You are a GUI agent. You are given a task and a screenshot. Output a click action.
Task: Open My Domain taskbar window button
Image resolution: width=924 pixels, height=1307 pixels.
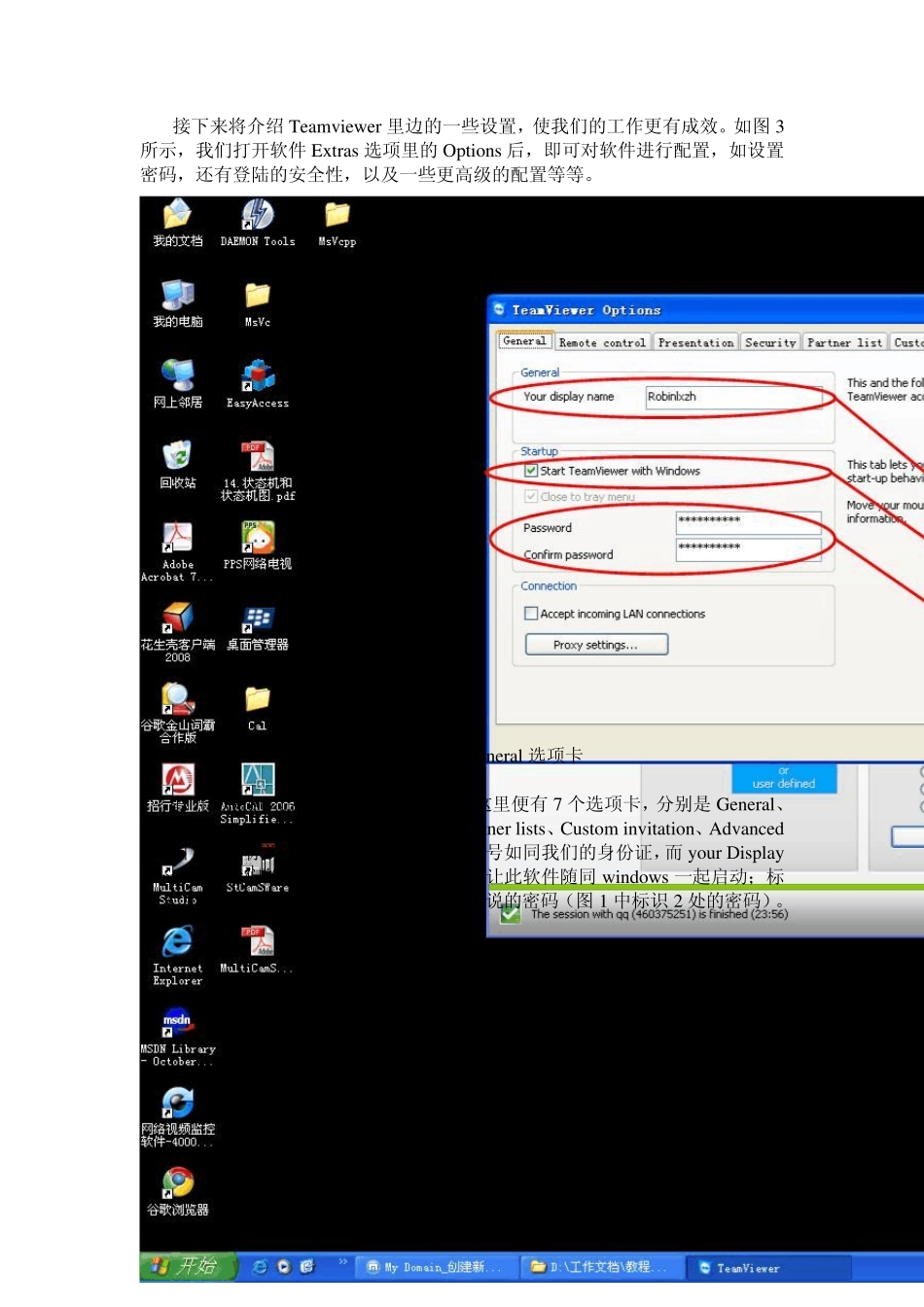coord(435,1267)
